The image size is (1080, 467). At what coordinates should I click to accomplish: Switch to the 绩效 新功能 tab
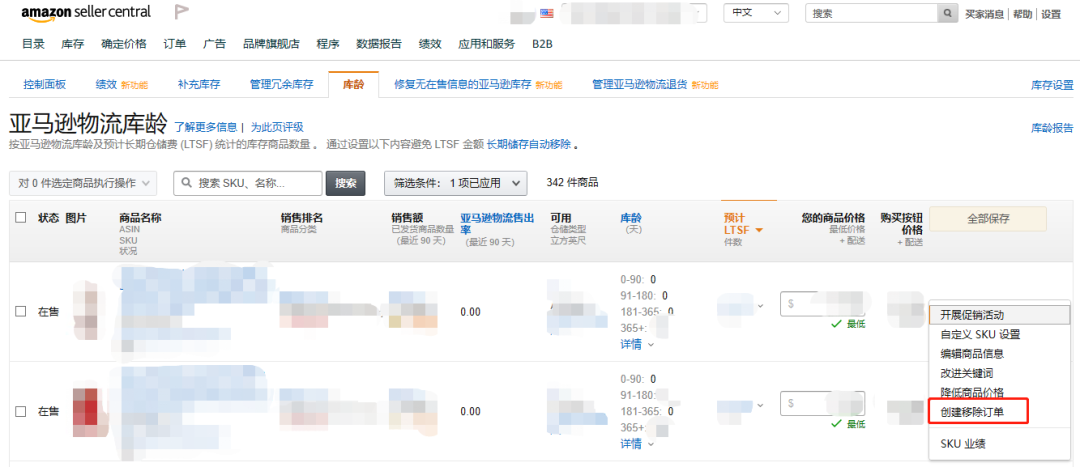pos(122,85)
